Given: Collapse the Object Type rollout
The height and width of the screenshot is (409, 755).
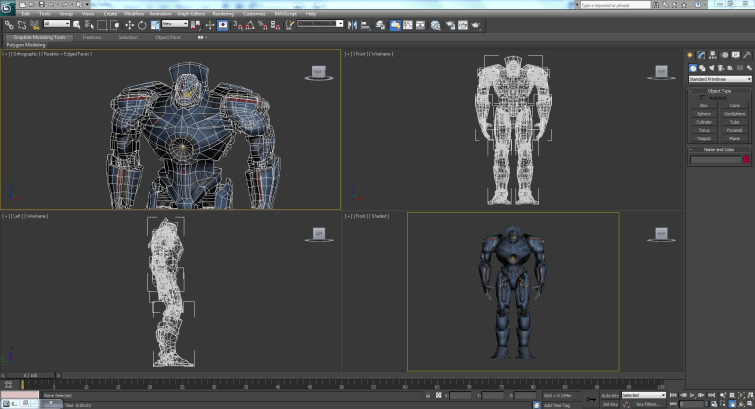Looking at the screenshot, I should 720,91.
